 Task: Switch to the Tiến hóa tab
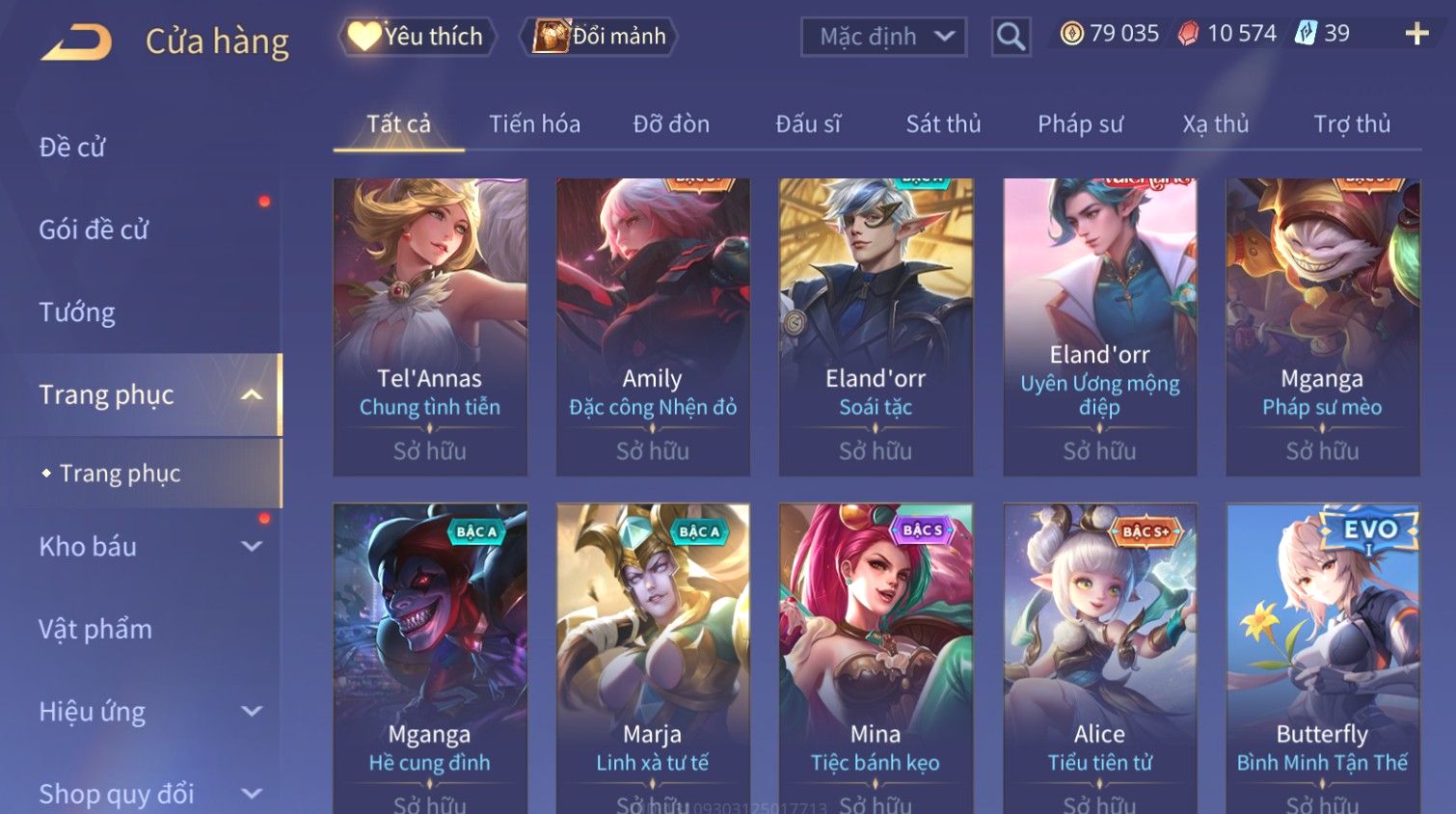coord(534,123)
